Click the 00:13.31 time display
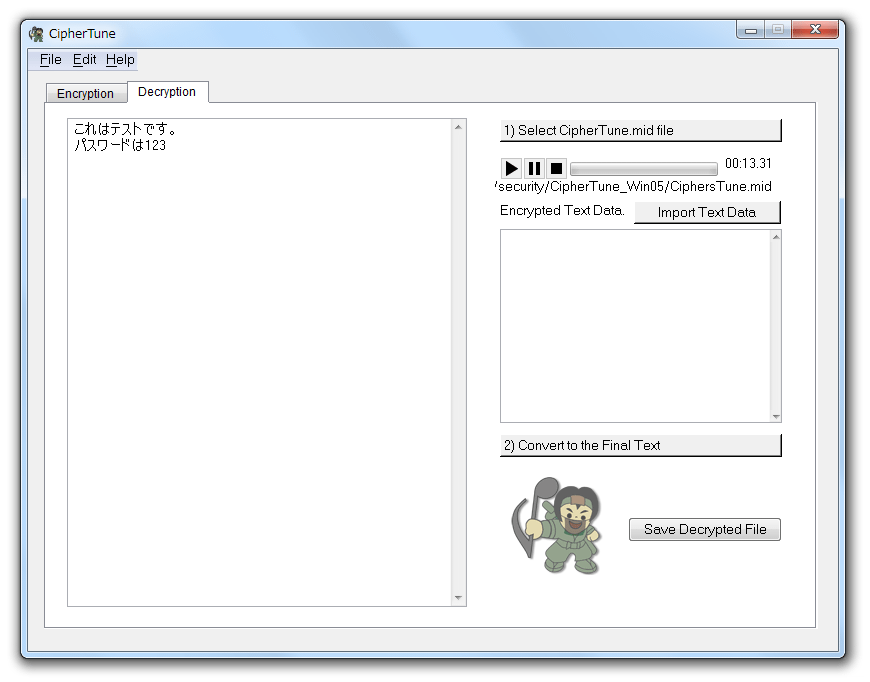The image size is (870, 682). pos(748,163)
